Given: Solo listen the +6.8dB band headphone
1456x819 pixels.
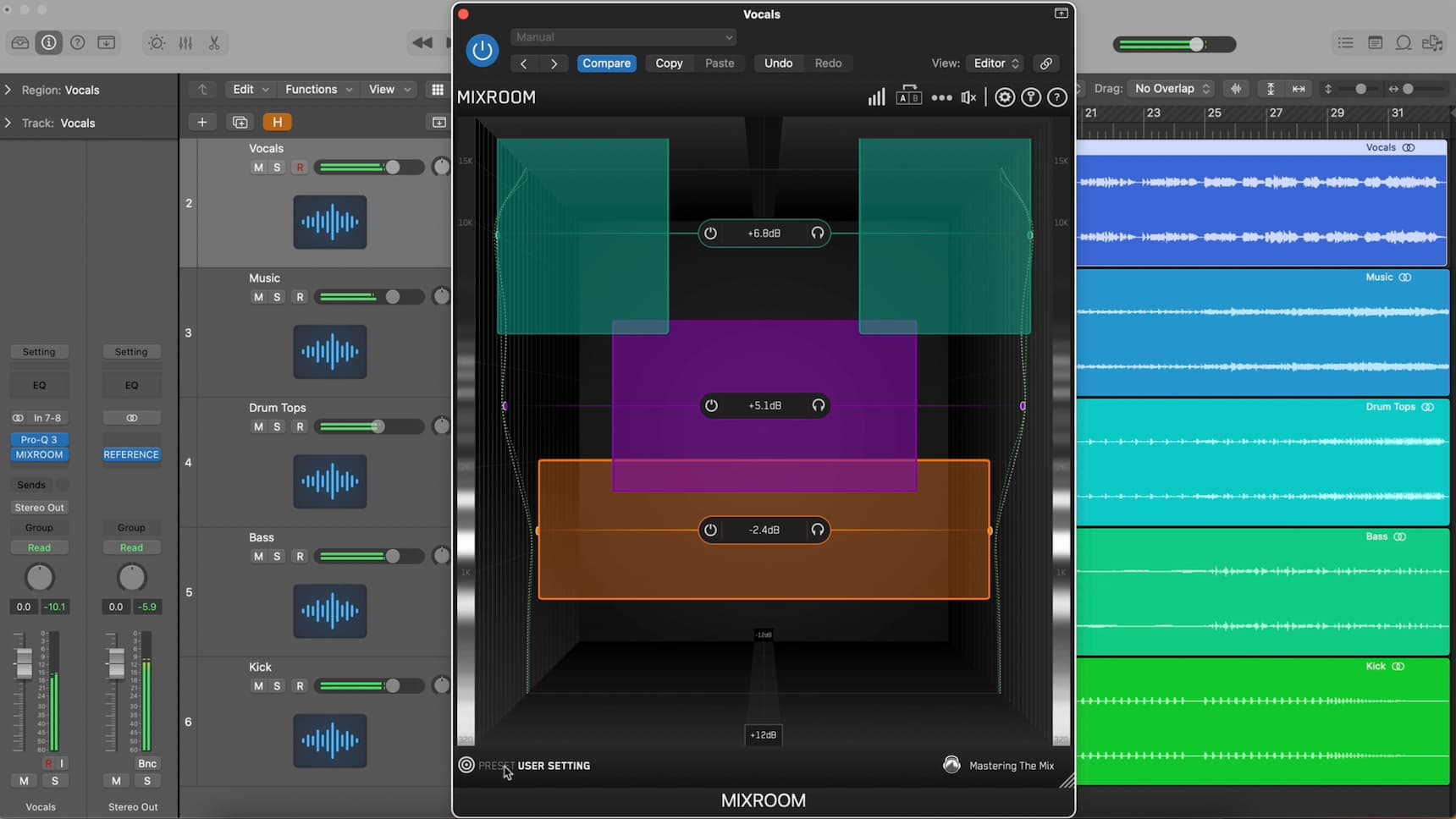Looking at the screenshot, I should [x=818, y=234].
